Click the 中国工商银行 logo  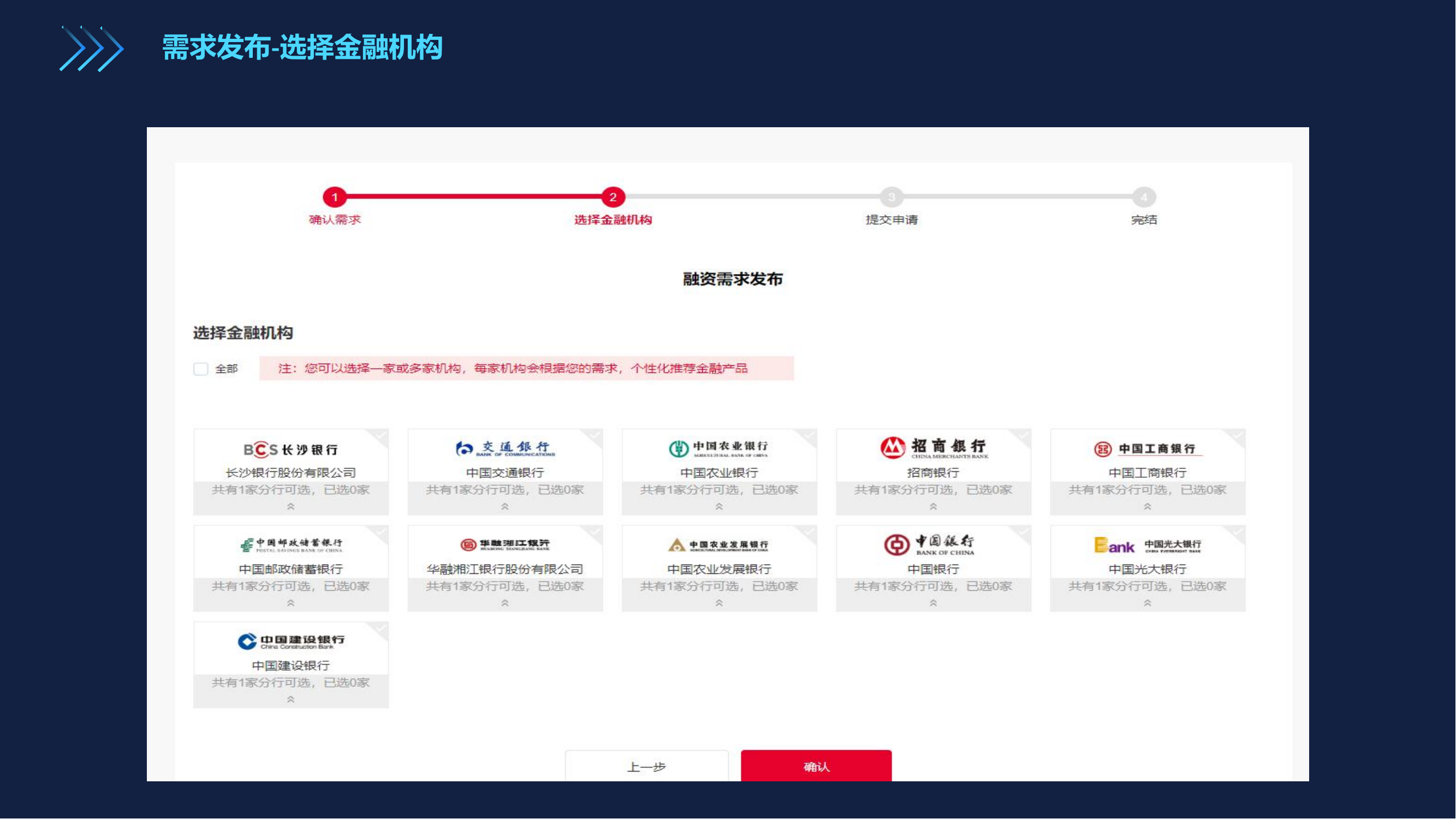pyautogui.click(x=1148, y=449)
